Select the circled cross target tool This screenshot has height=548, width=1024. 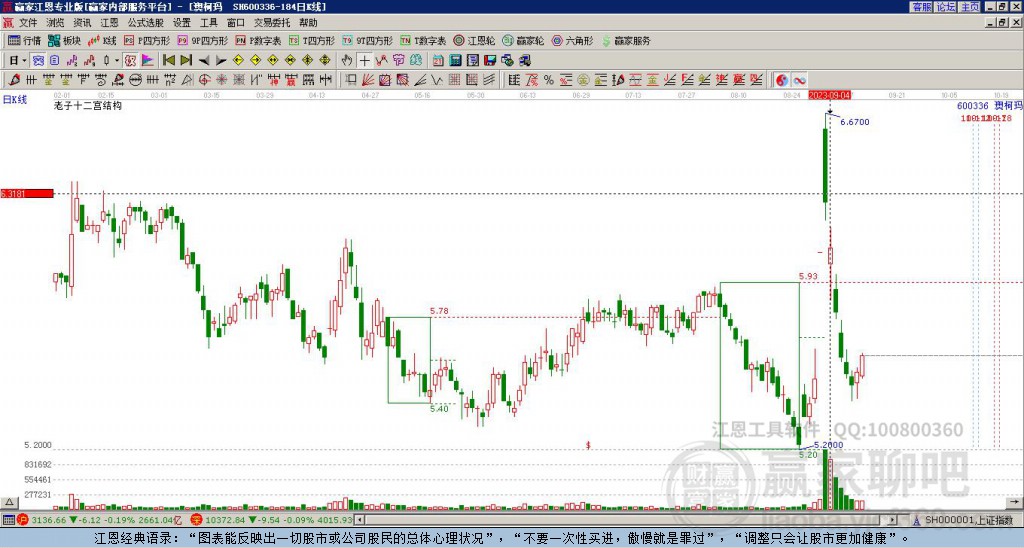click(204, 80)
